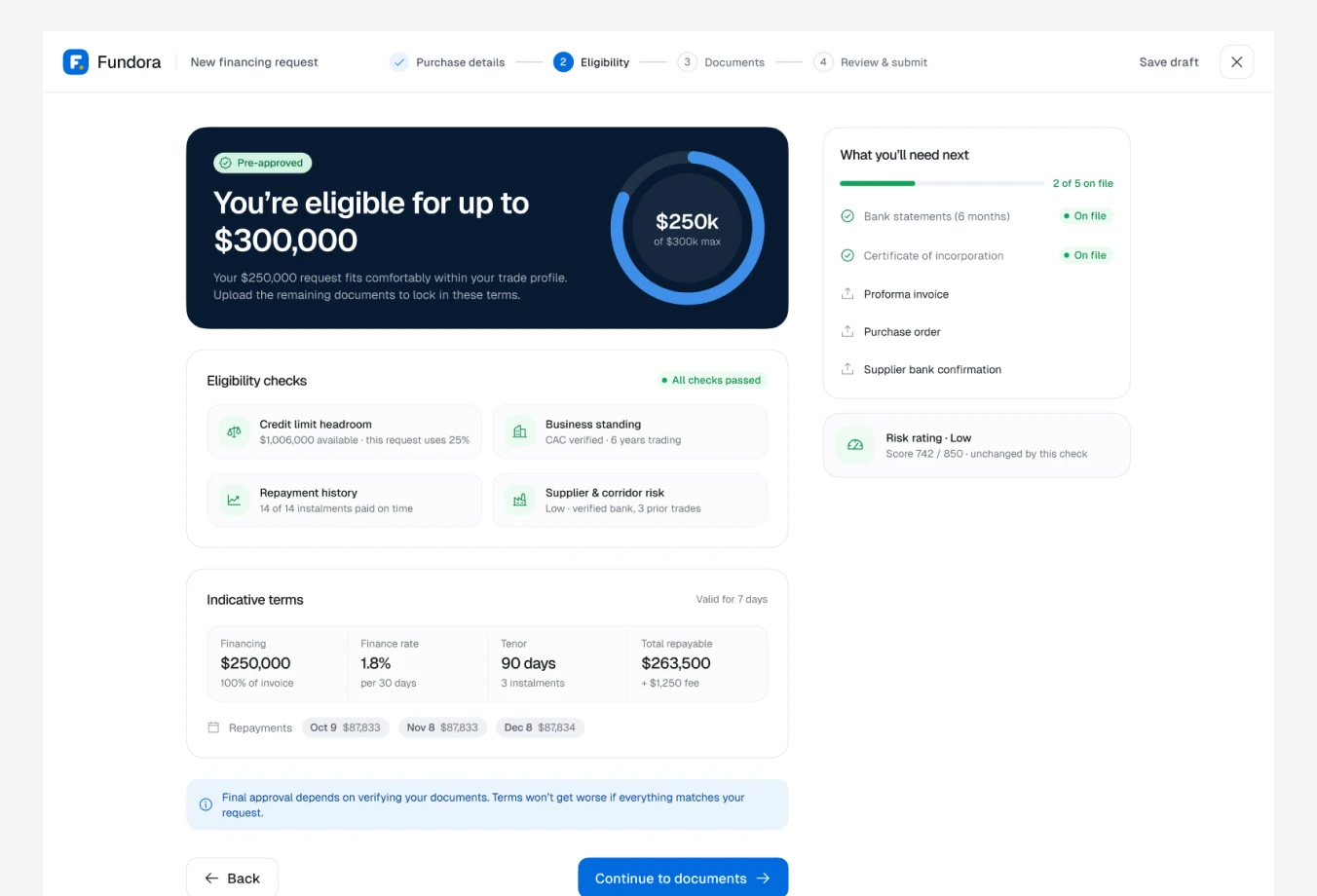
Task: Click the 1.8% finance rate value
Action: tap(376, 663)
